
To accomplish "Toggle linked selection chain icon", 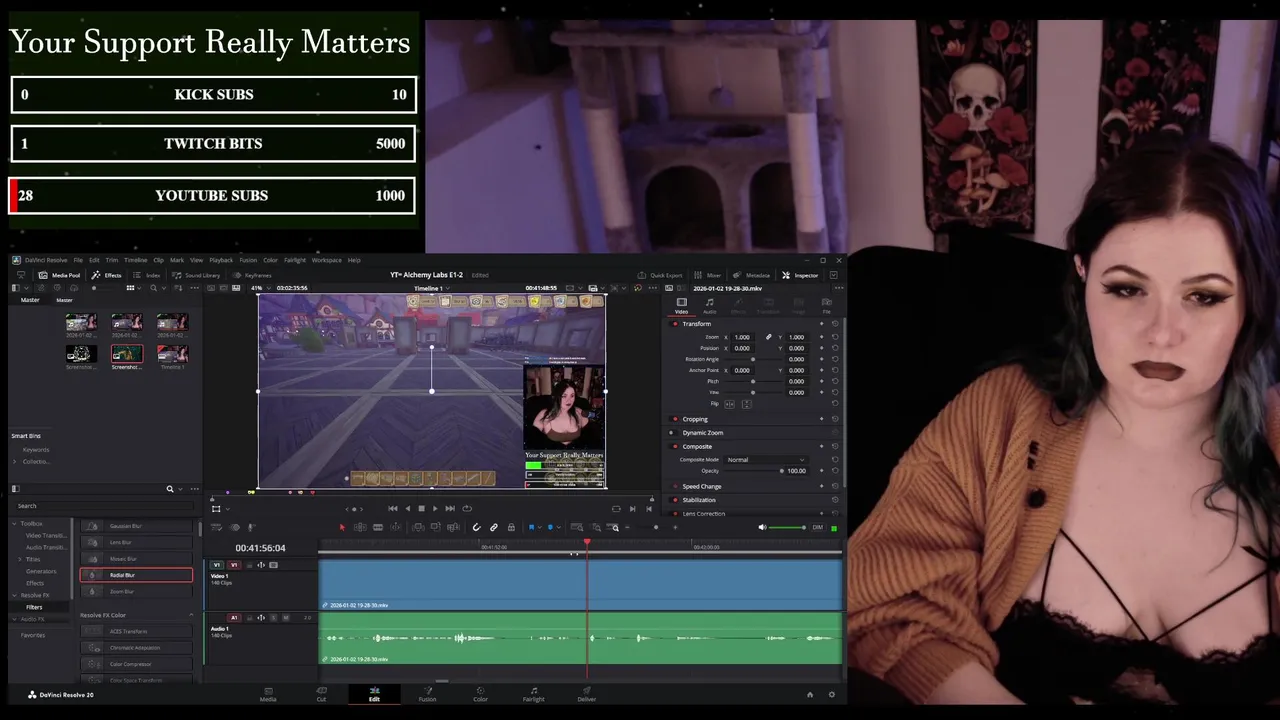I will coord(494,527).
